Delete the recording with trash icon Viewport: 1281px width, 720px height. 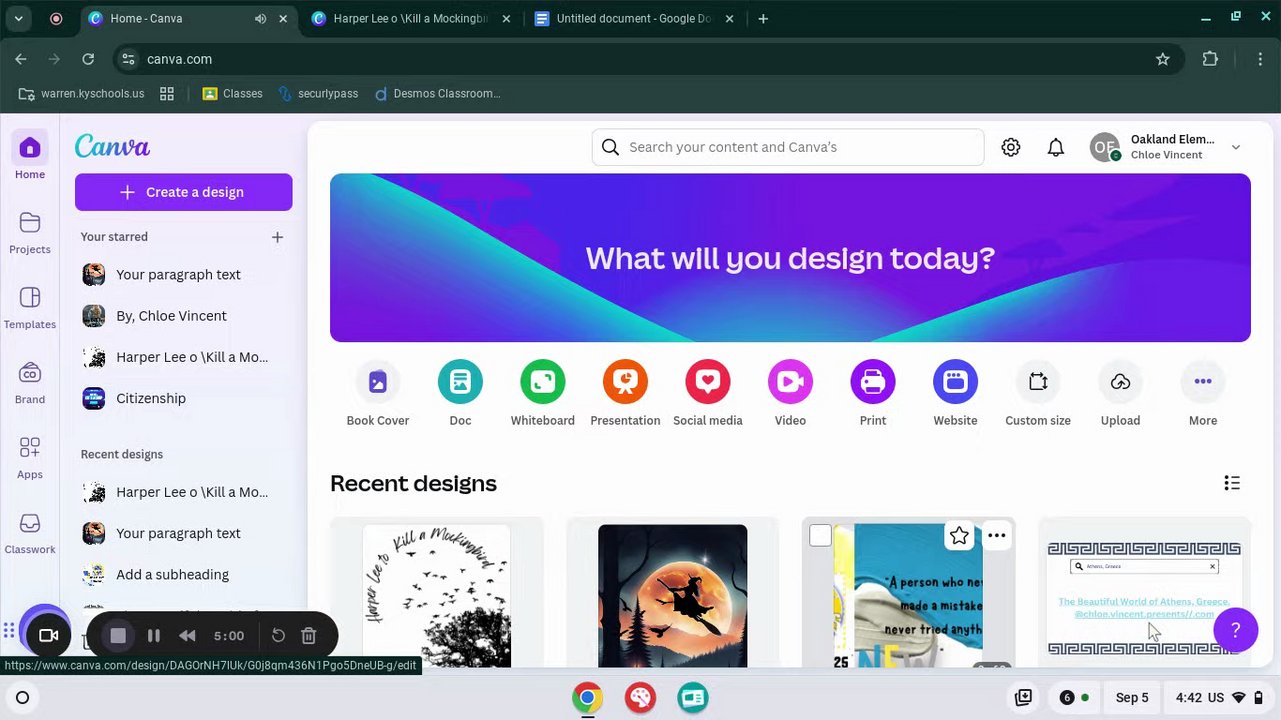point(309,636)
